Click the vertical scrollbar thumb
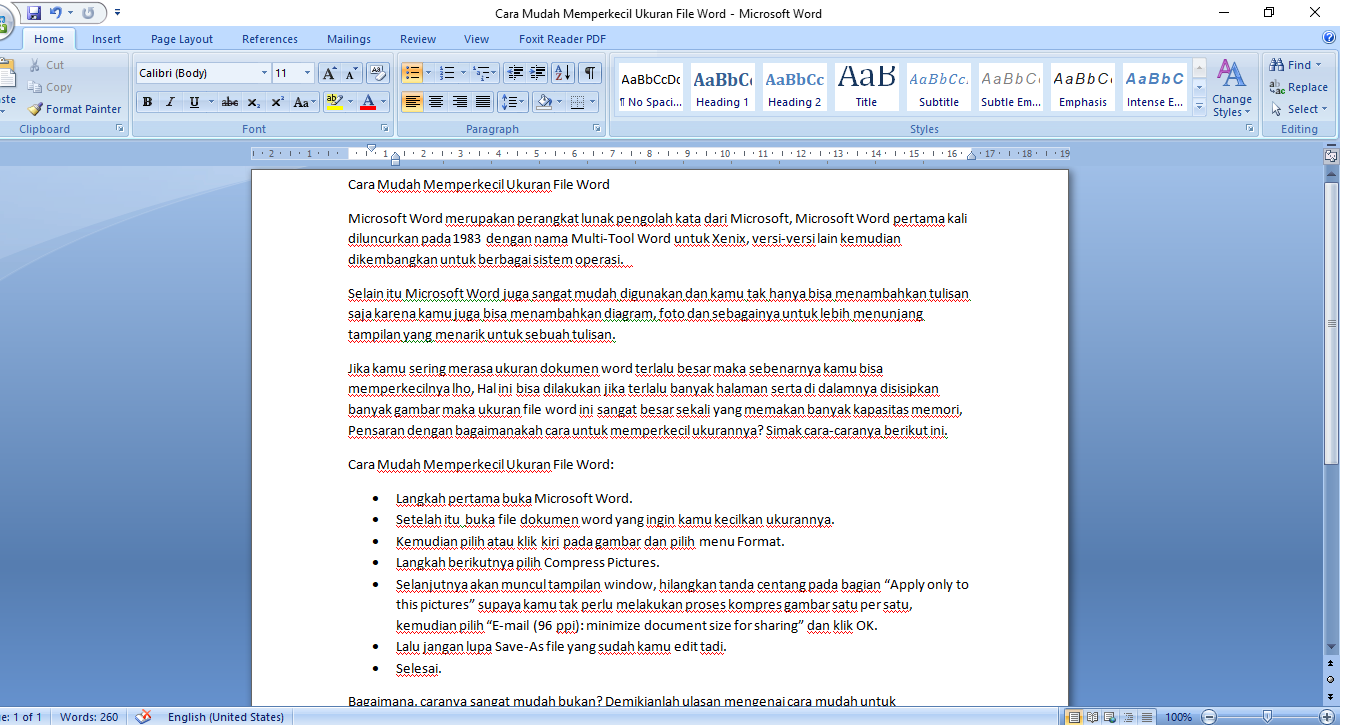 (x=1331, y=323)
